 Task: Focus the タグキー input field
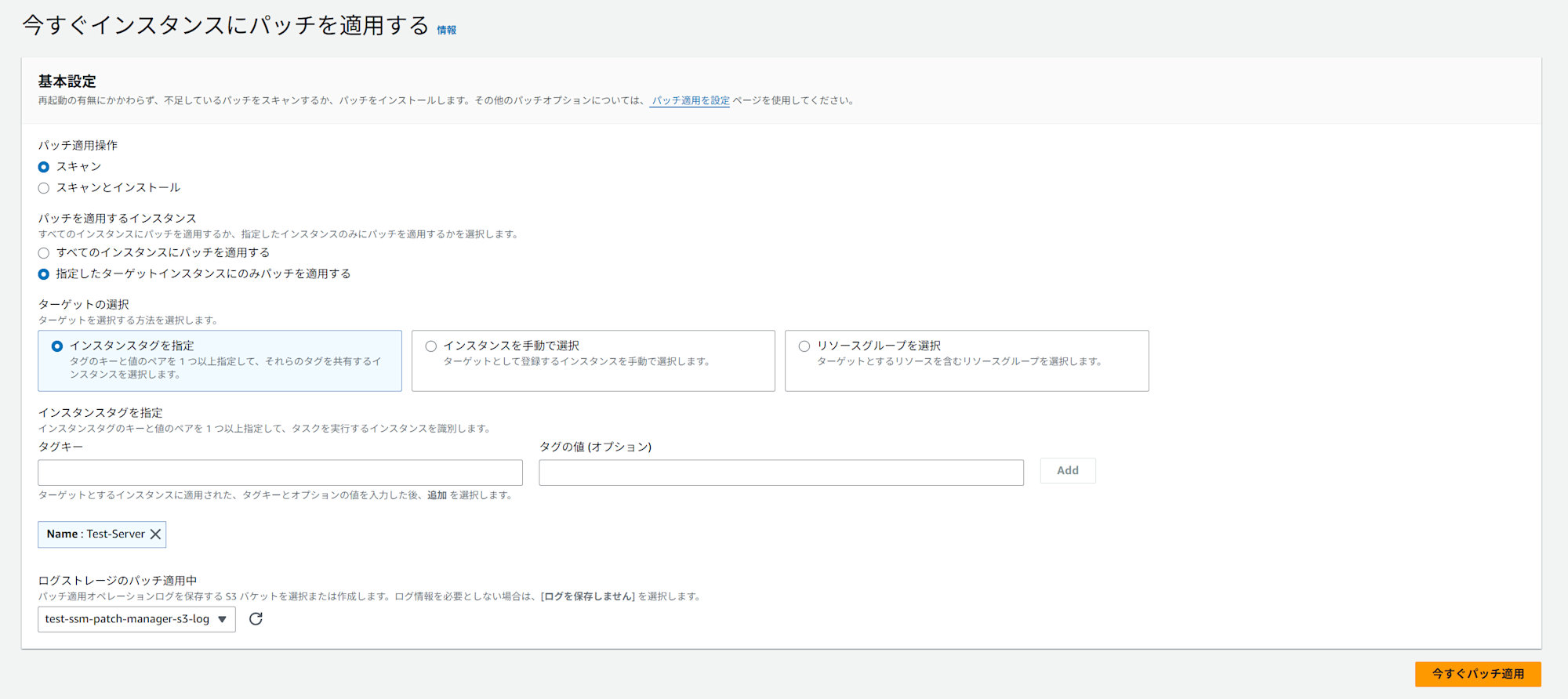[280, 473]
